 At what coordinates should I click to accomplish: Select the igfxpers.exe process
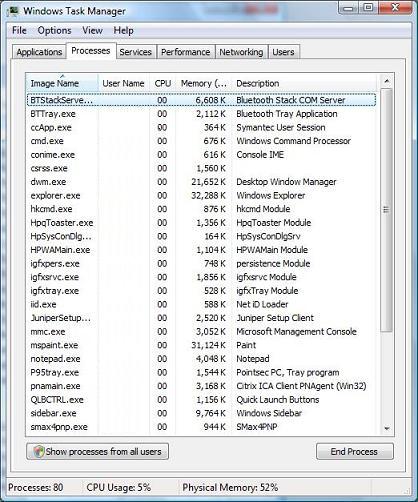(x=201, y=264)
